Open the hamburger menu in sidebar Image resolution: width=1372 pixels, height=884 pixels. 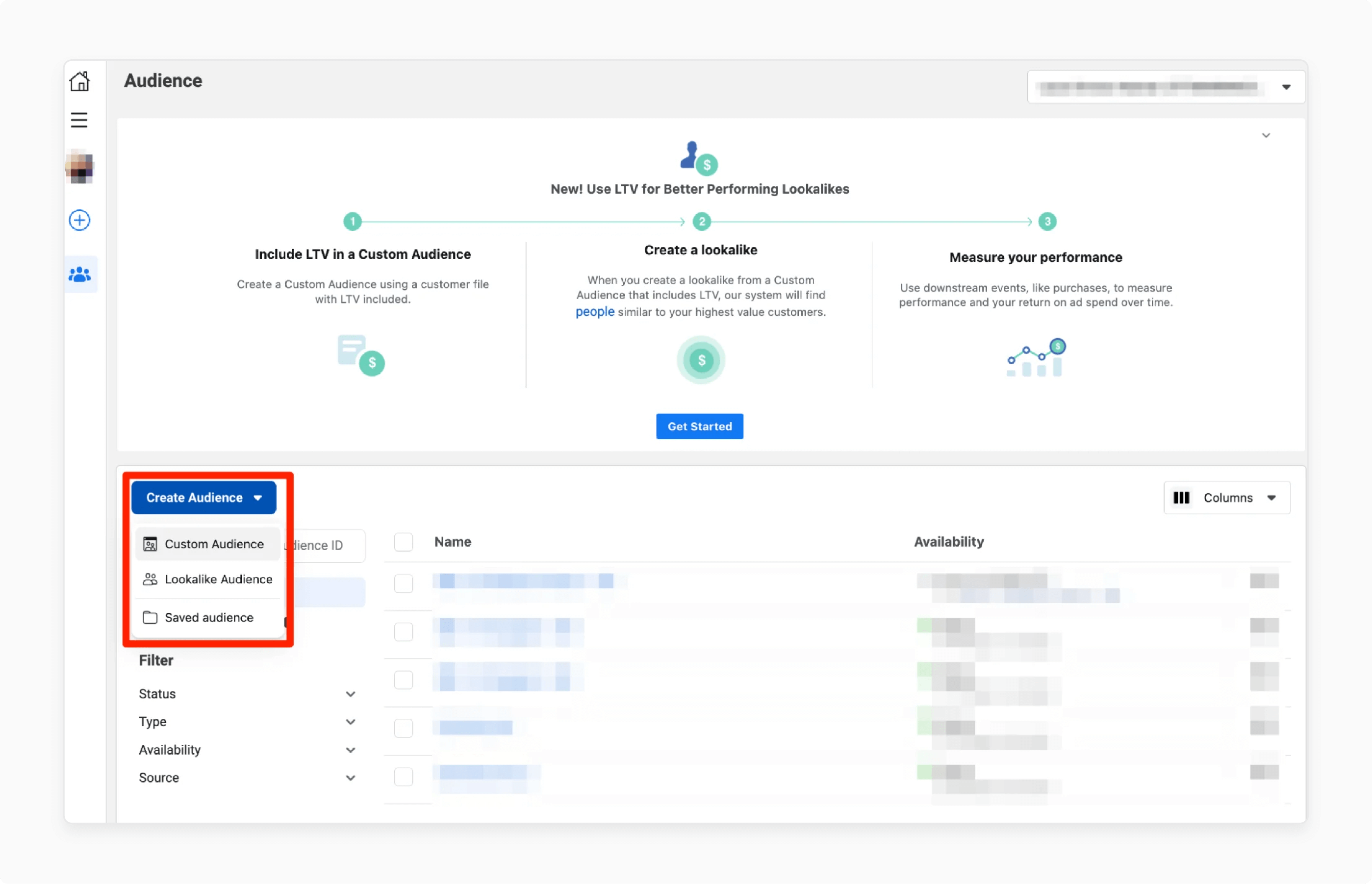coord(79,120)
